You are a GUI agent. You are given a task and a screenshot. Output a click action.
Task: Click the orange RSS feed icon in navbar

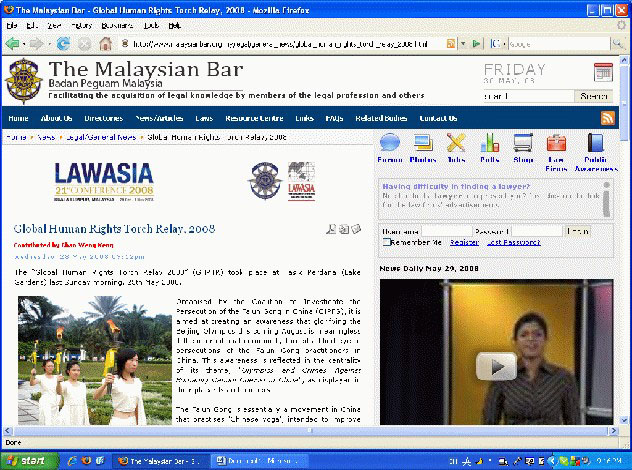click(x=607, y=118)
